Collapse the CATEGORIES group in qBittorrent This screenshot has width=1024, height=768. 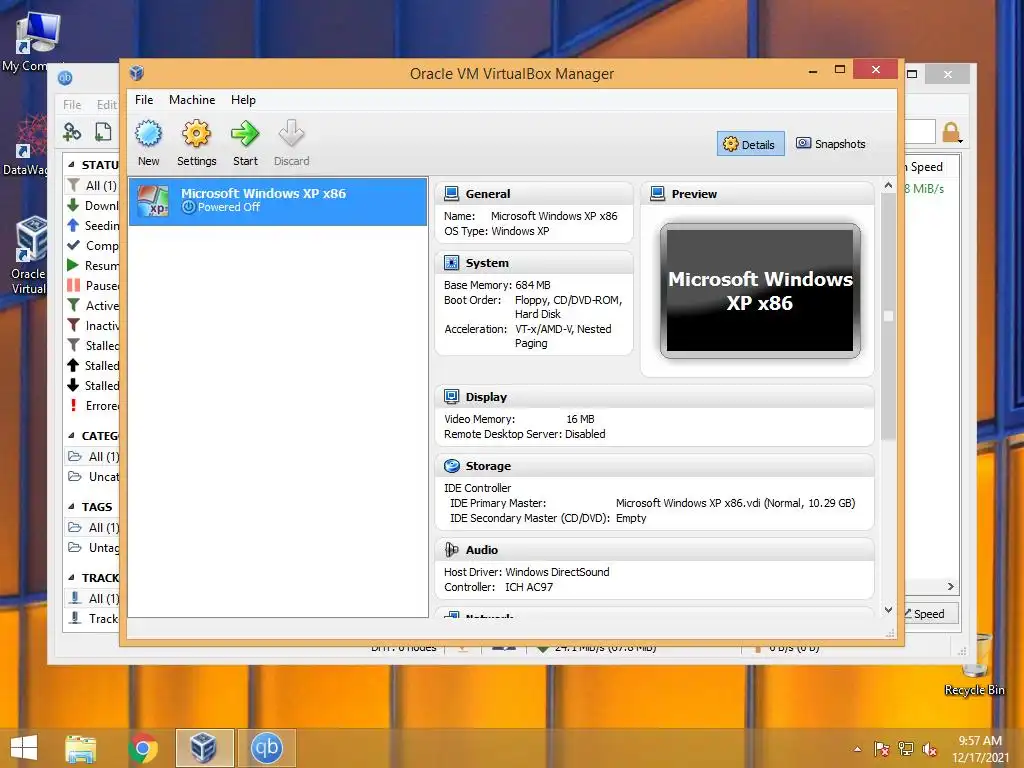(x=71, y=436)
